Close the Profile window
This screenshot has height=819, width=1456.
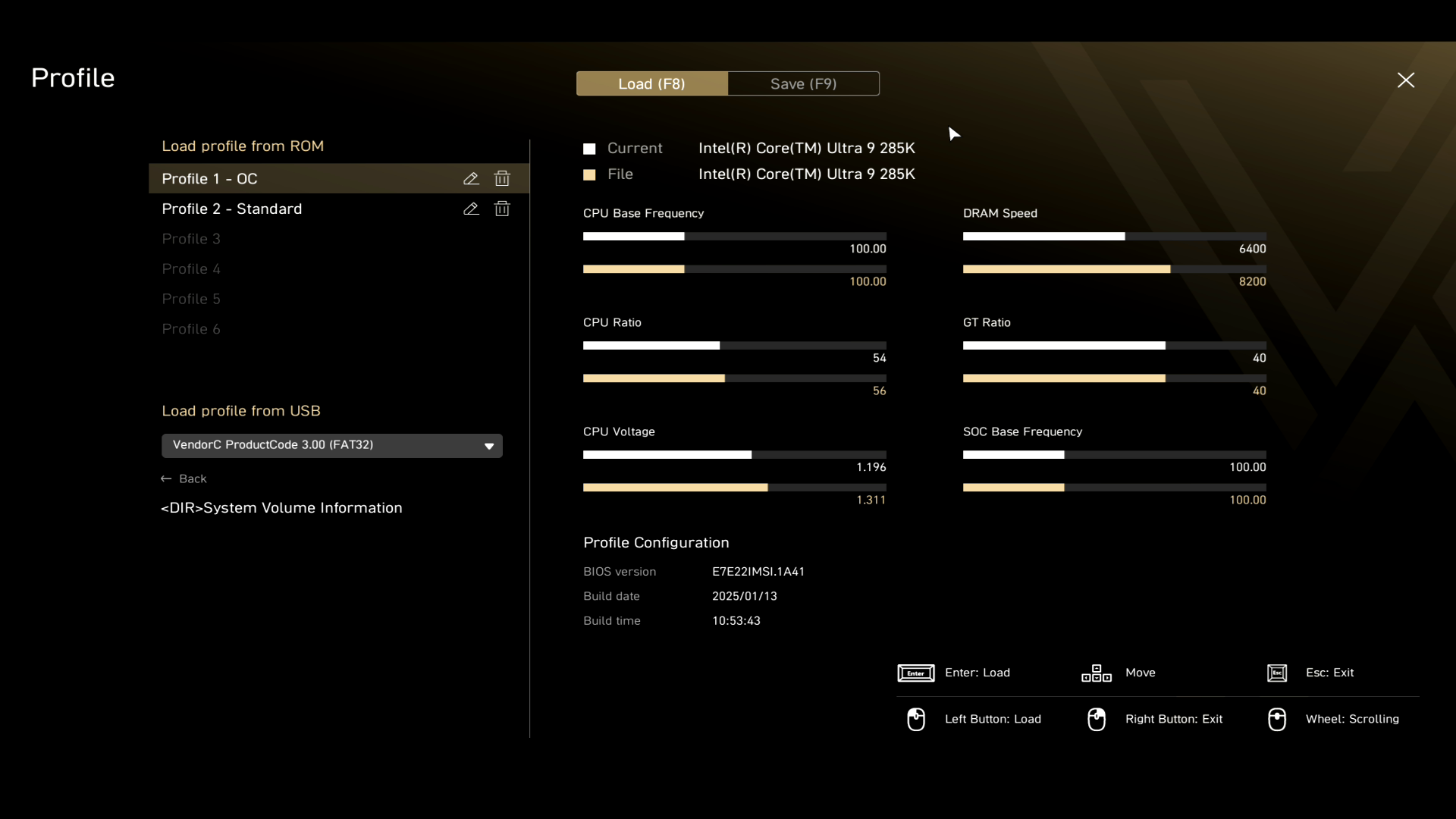(x=1405, y=80)
